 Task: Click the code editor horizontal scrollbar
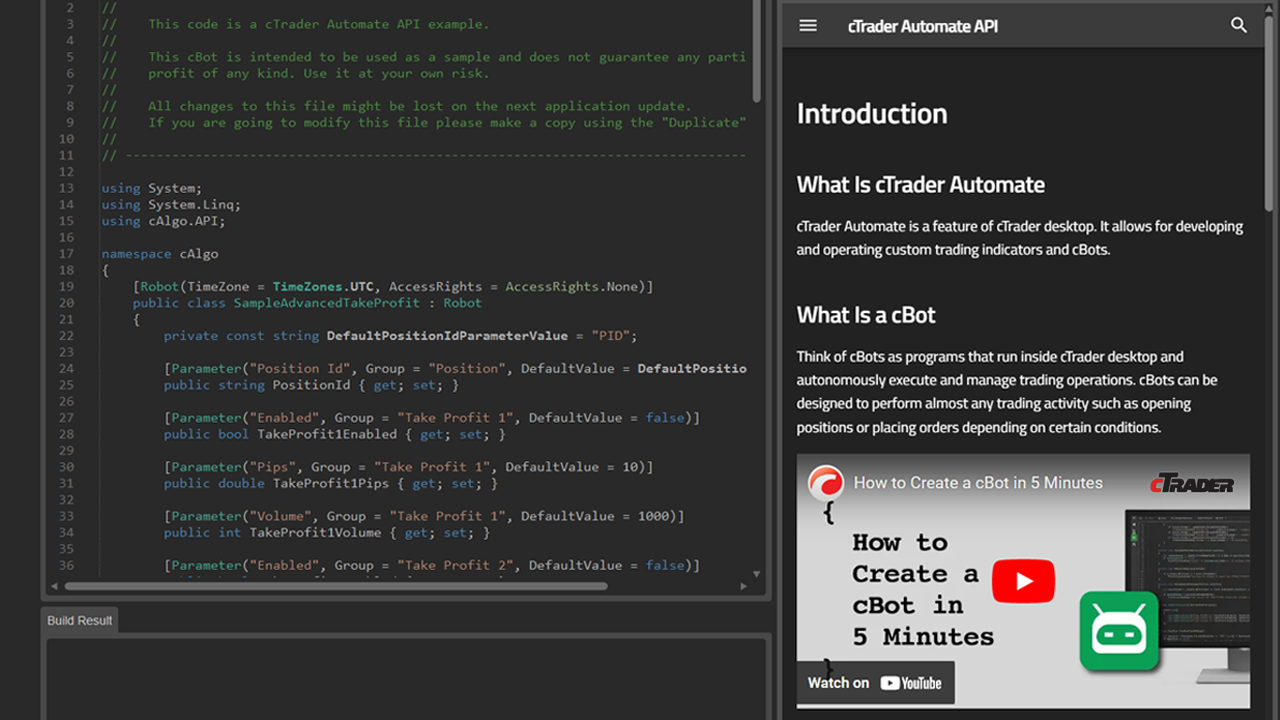click(336, 586)
